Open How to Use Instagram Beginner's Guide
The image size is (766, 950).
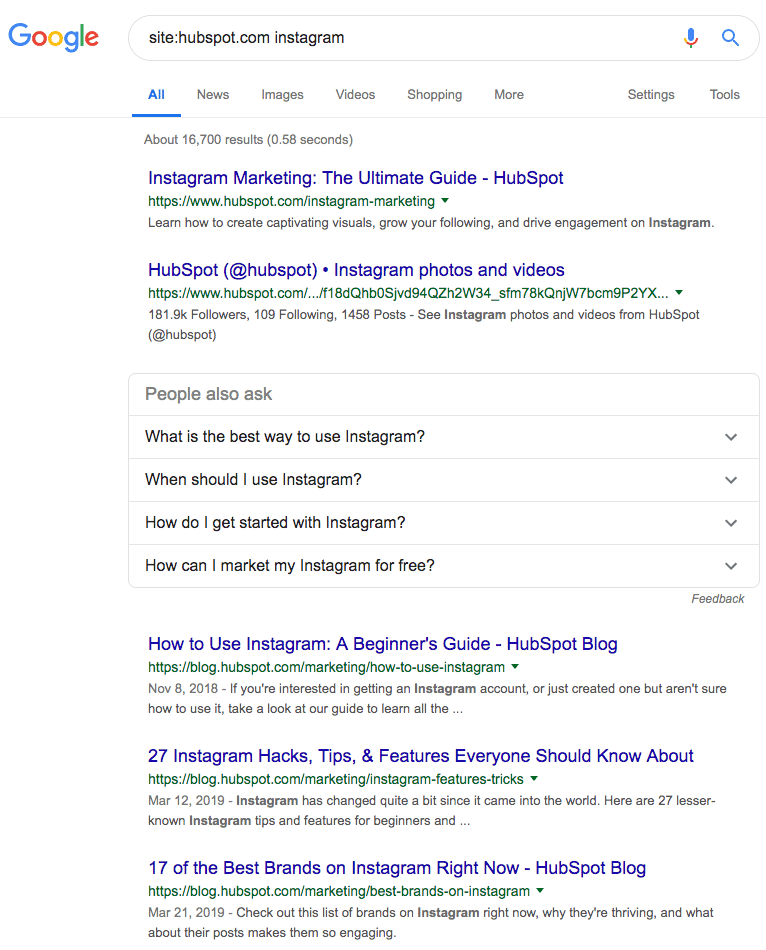pyautogui.click(x=382, y=643)
